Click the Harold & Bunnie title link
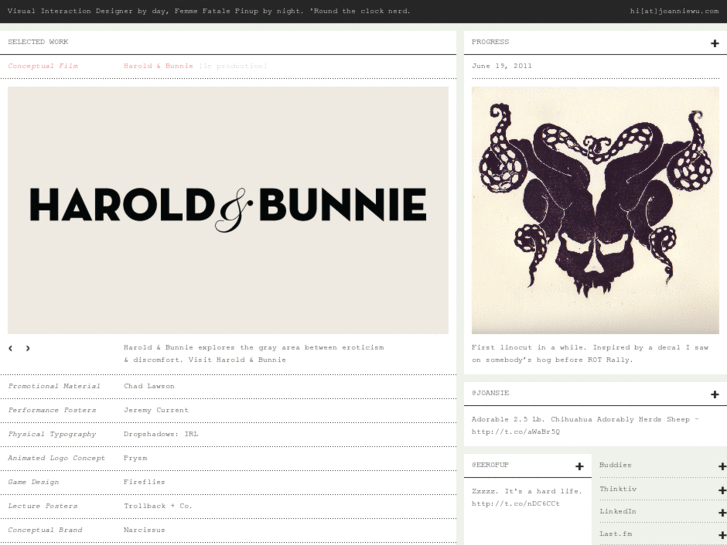The image size is (727, 545). tap(158, 66)
